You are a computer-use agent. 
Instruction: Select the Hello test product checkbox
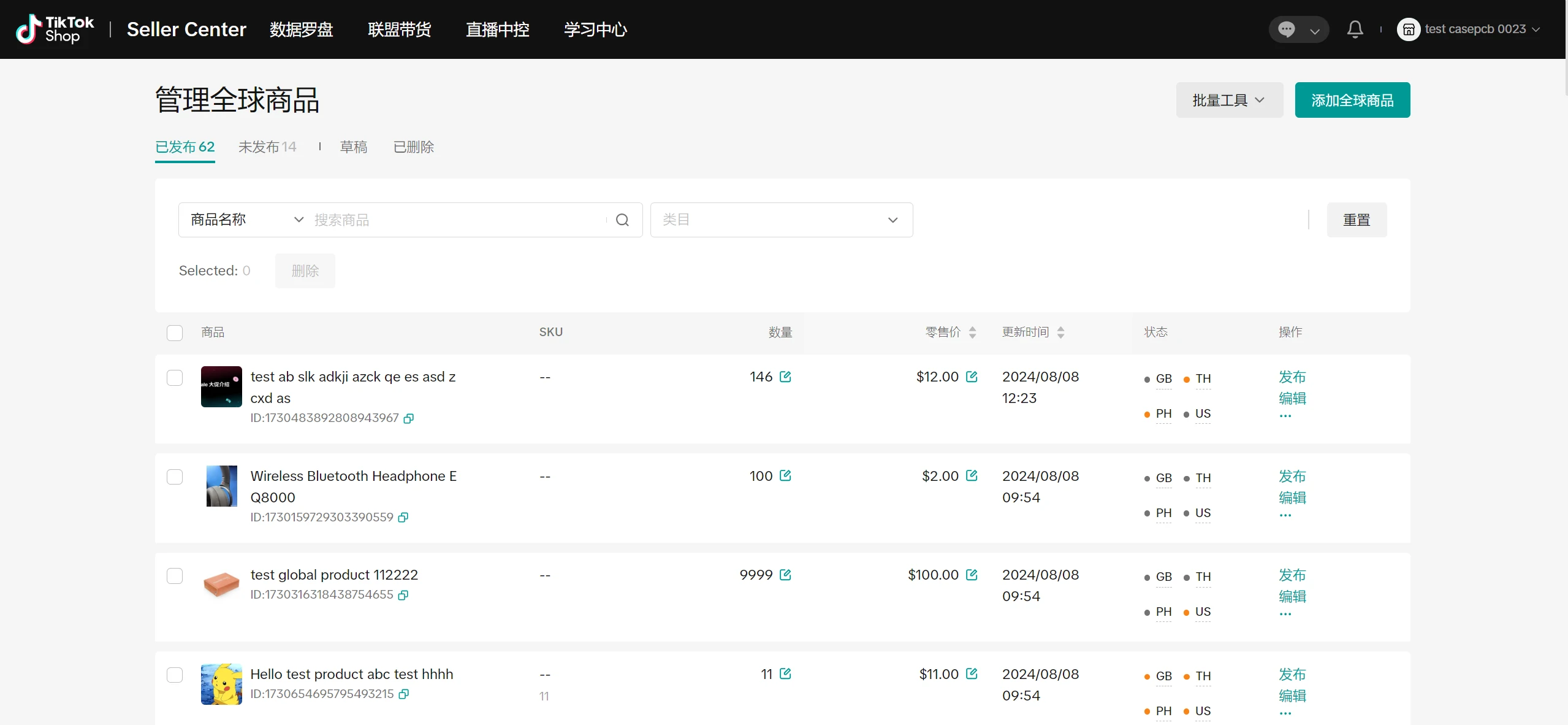click(x=175, y=675)
